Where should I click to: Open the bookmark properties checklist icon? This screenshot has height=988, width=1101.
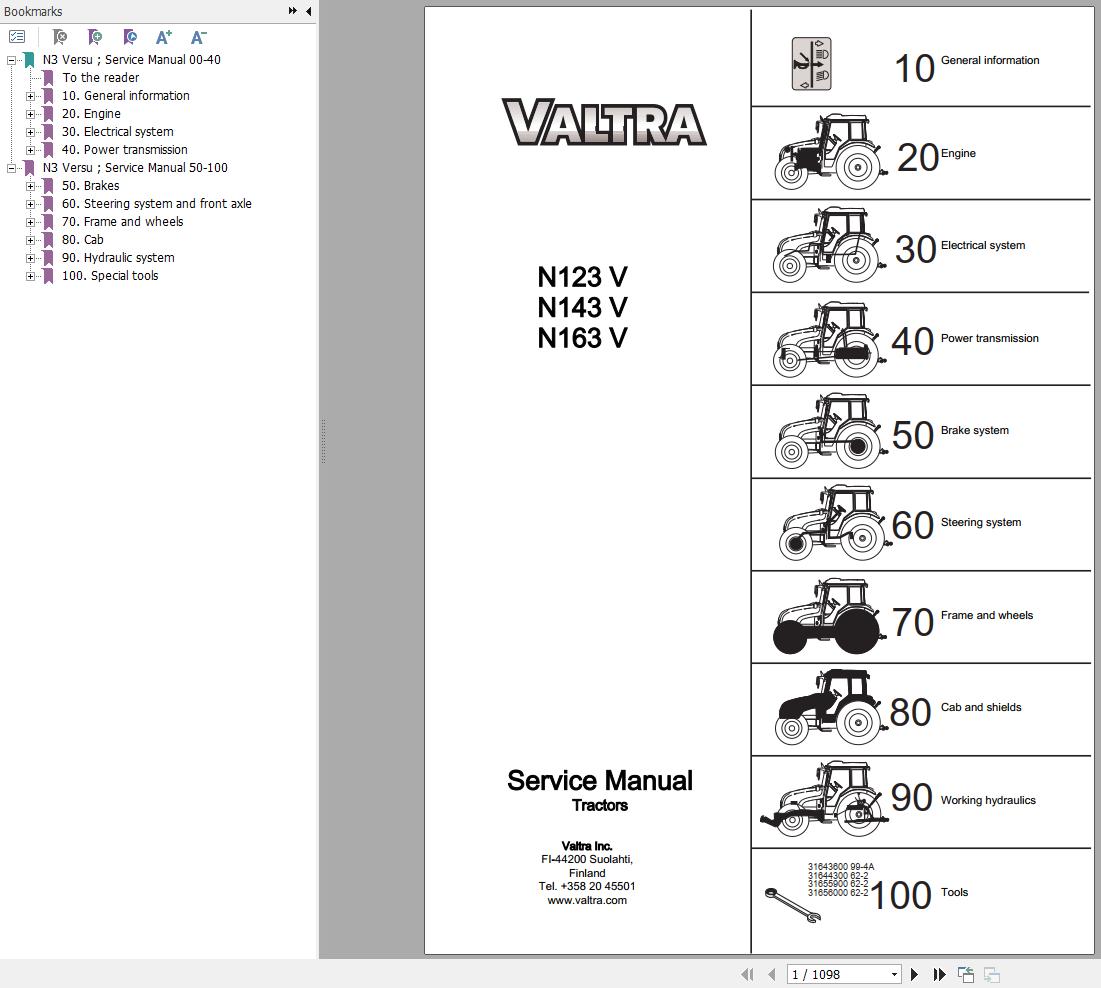[x=17, y=36]
